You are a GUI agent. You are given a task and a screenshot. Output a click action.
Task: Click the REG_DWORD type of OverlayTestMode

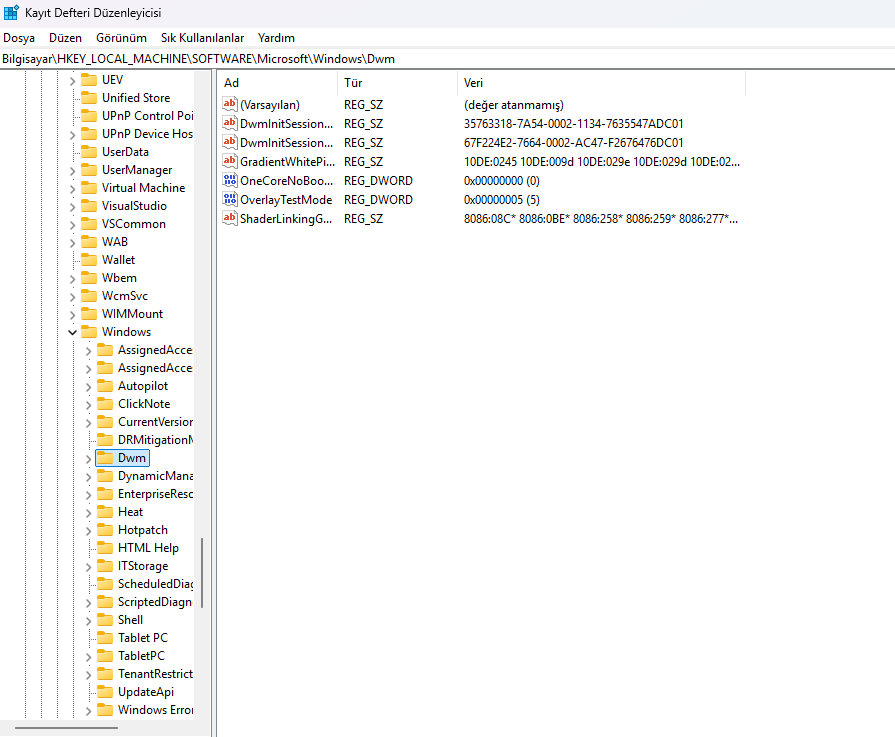tap(378, 200)
